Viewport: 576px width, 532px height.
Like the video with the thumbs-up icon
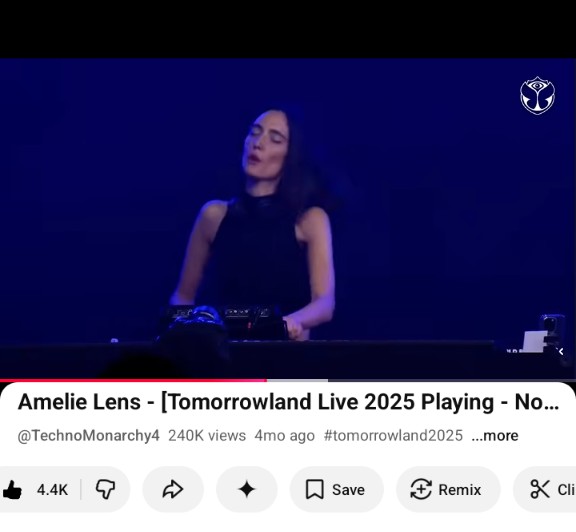[x=12, y=489]
